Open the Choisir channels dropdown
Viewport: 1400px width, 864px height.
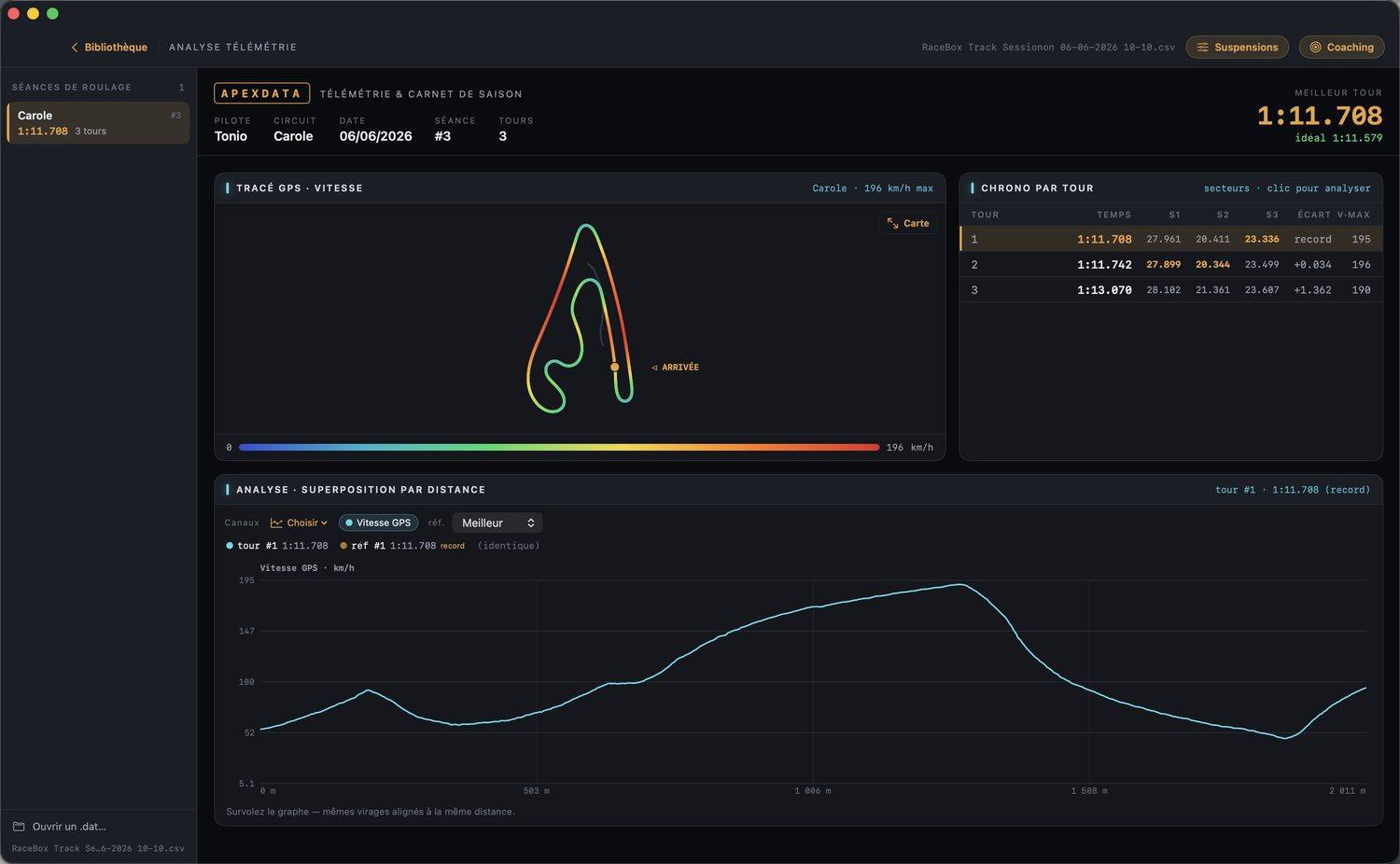tap(299, 523)
